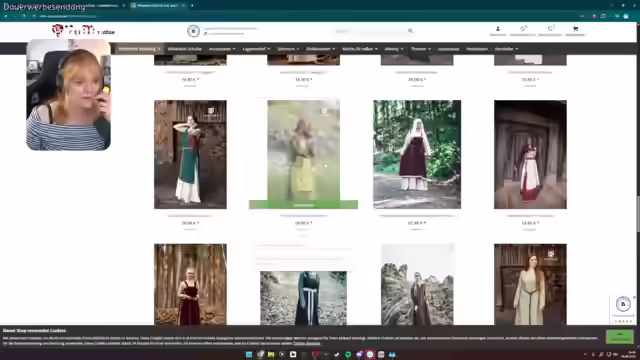Open the underlined cookie policy link
Image resolution: width=640 pixels, height=360 pixels.
point(307,344)
